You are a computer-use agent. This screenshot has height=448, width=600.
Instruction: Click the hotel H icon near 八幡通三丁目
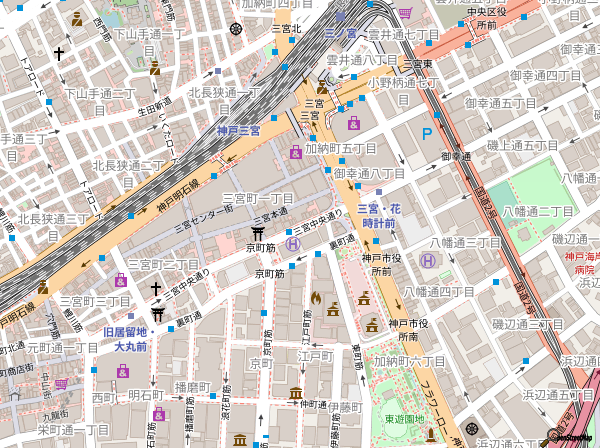click(x=428, y=261)
